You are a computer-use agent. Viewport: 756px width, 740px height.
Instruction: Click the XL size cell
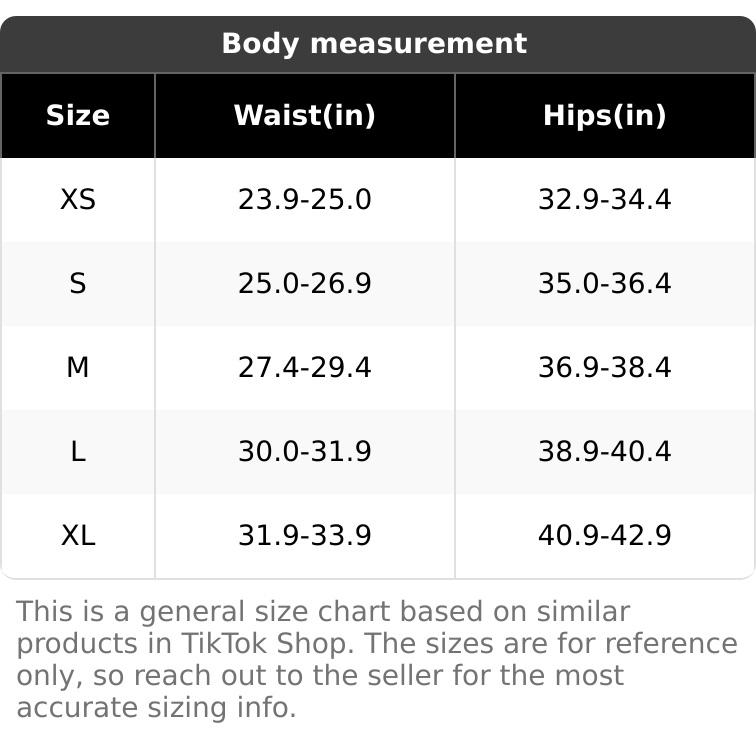click(78, 536)
